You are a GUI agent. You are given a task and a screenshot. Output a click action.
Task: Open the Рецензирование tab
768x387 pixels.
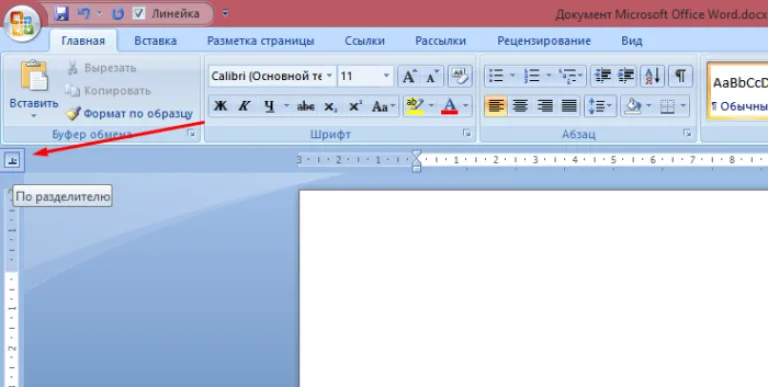pyautogui.click(x=544, y=41)
